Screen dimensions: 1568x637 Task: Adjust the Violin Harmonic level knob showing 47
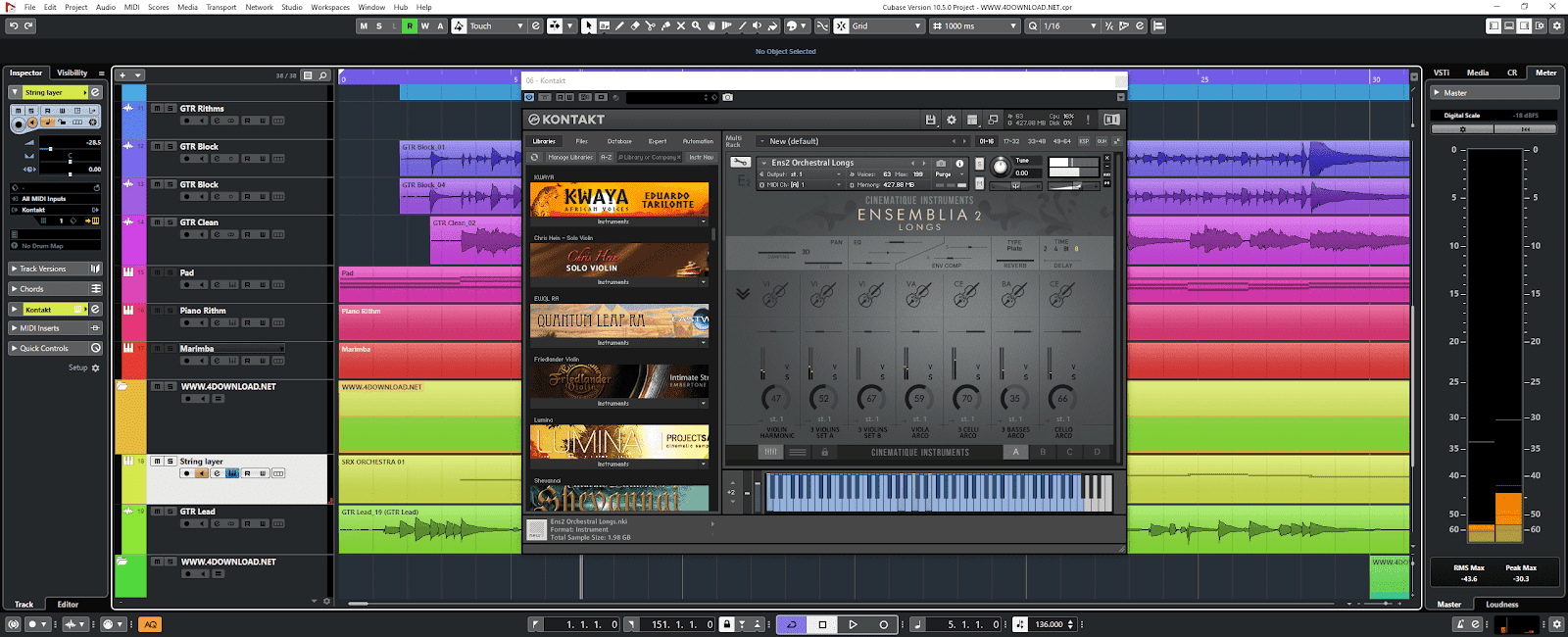coord(775,399)
